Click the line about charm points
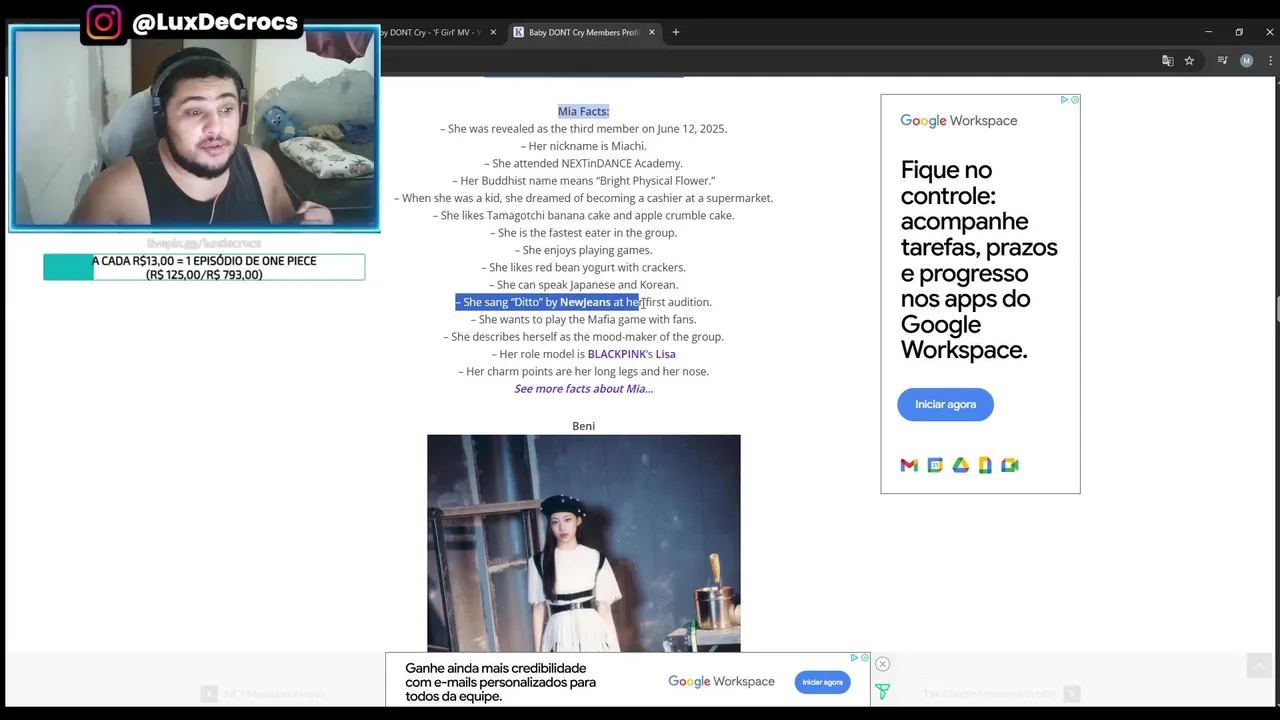Image resolution: width=1280 pixels, height=720 pixels. click(x=584, y=372)
